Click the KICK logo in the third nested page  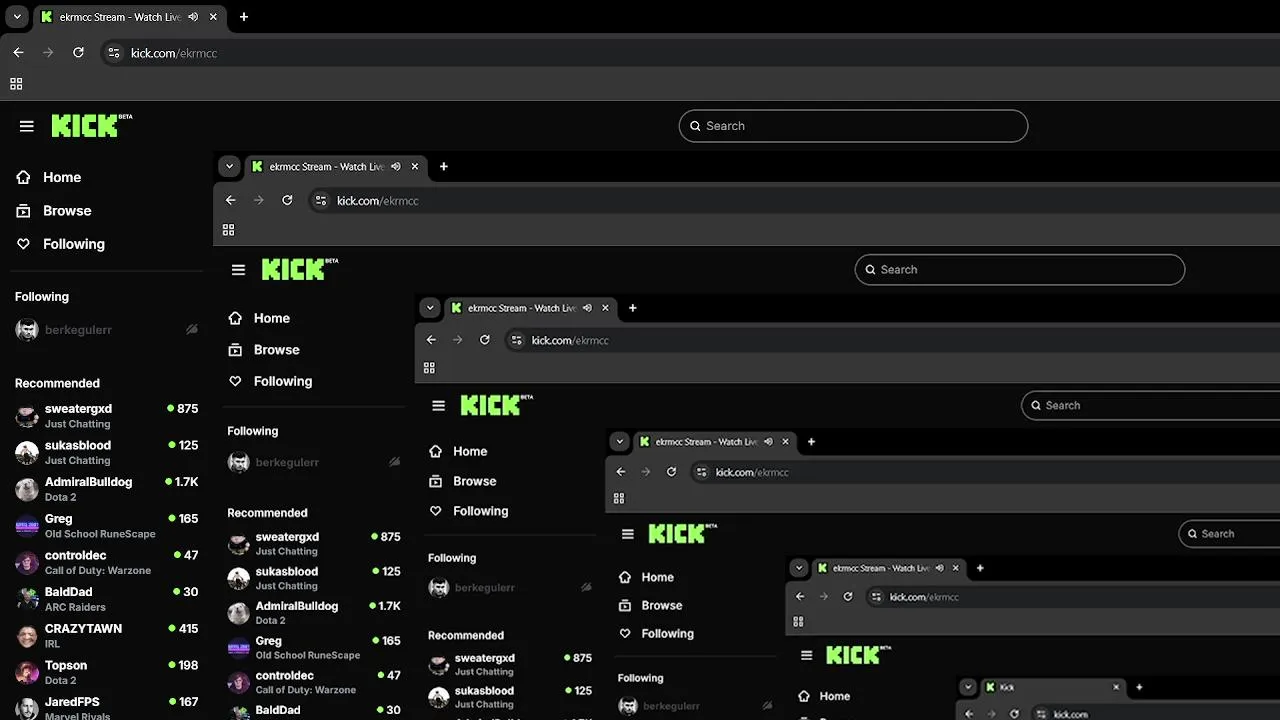tap(496, 405)
